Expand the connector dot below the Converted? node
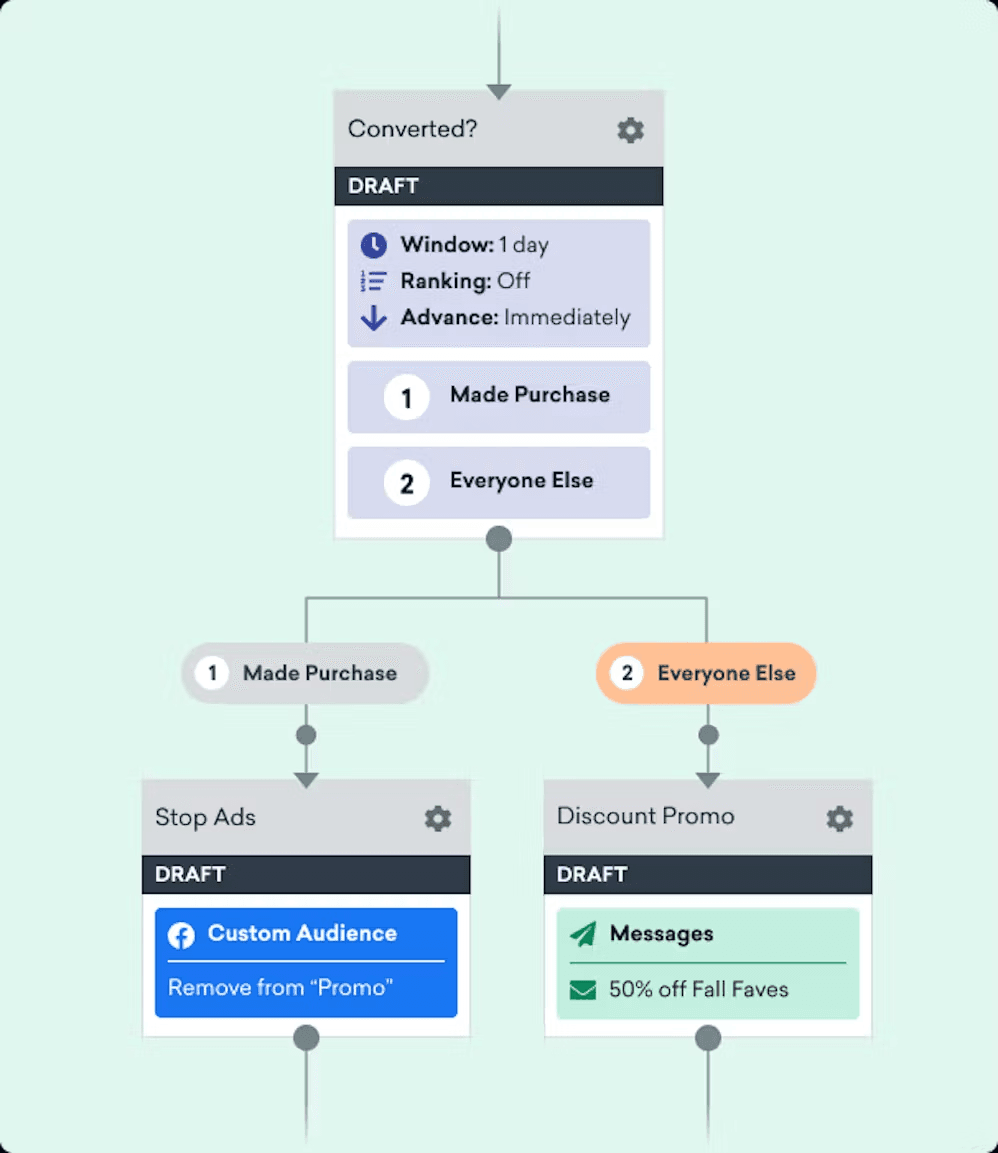This screenshot has height=1153, width=998. 498,538
